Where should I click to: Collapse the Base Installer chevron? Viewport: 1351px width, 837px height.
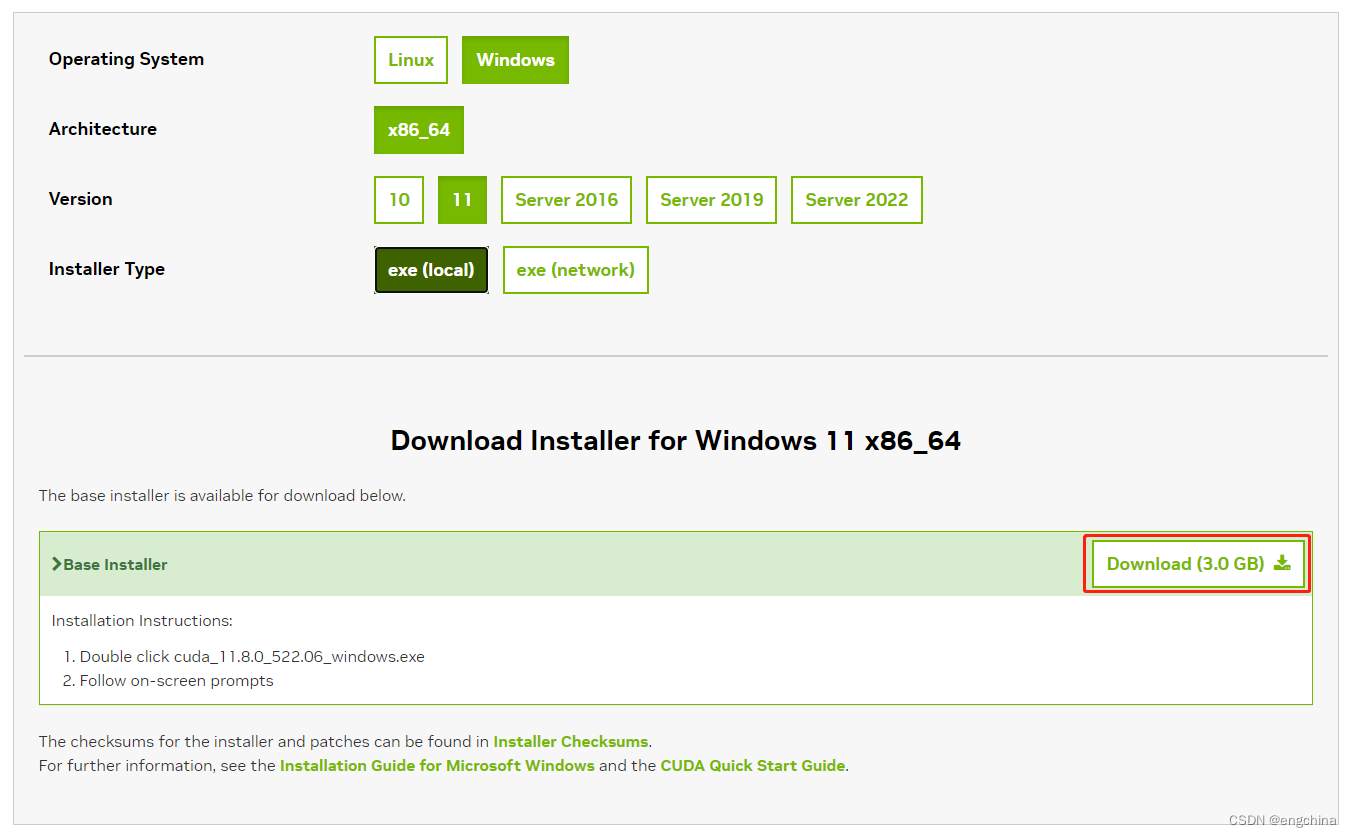coord(57,564)
